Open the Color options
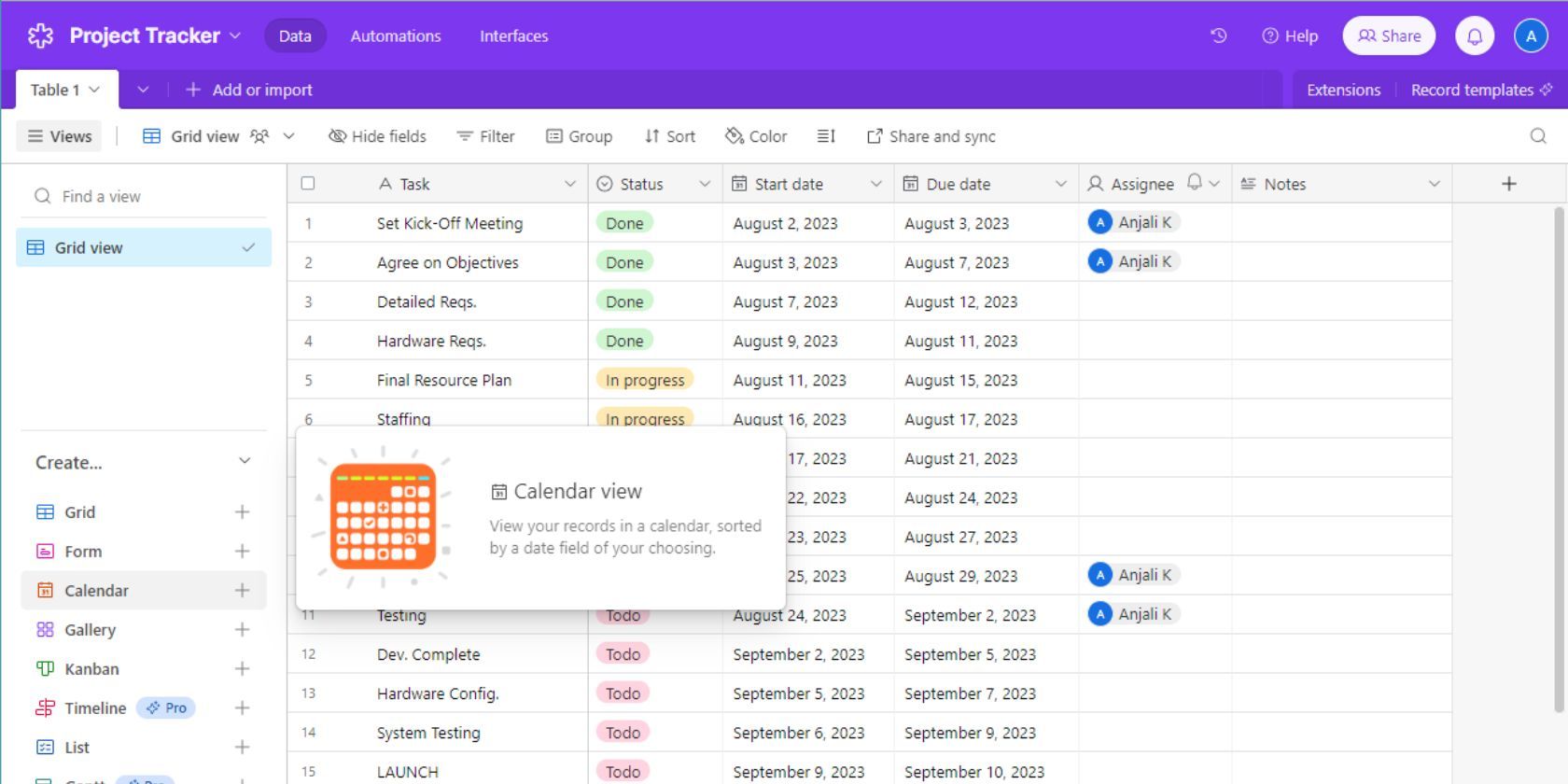Viewport: 1568px width, 784px height. (x=756, y=136)
